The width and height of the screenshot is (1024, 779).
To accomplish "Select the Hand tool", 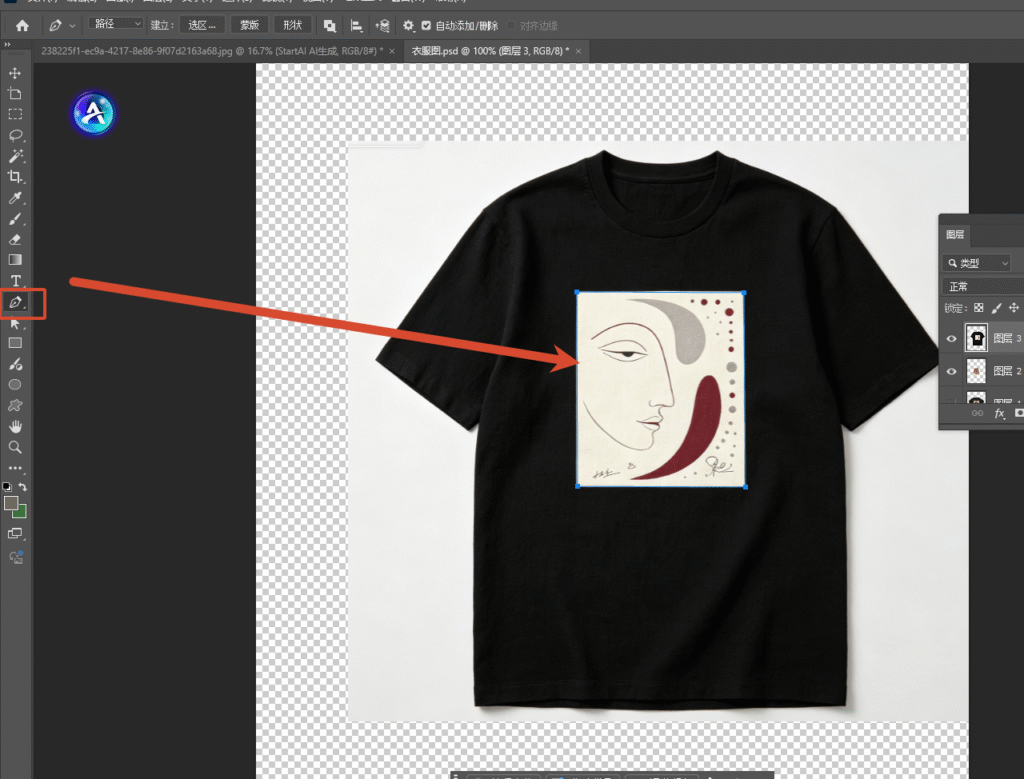I will pos(15,426).
